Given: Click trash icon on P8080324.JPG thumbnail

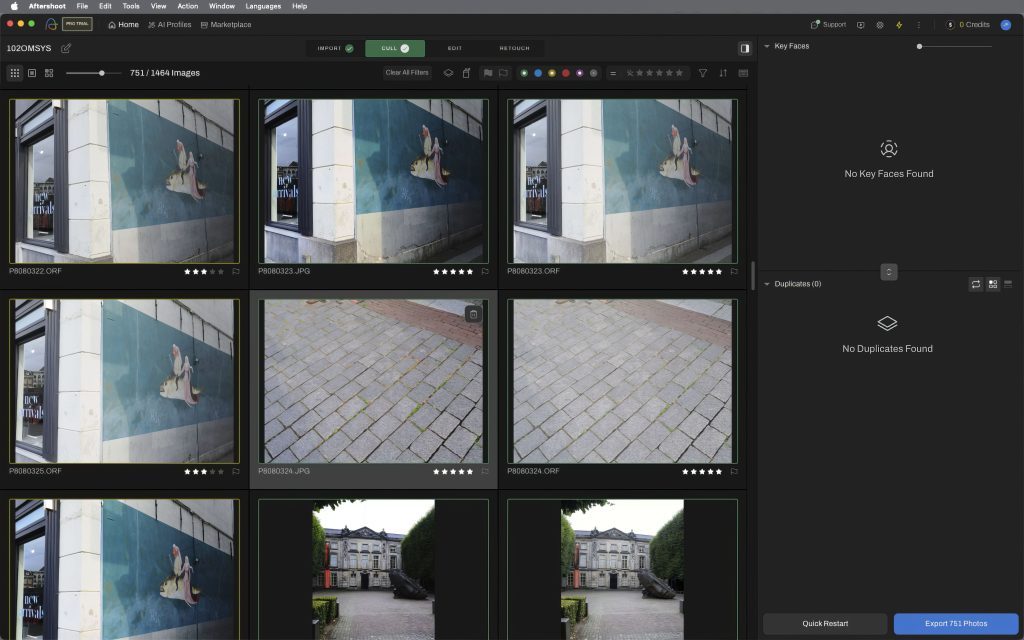Looking at the screenshot, I should tap(473, 315).
